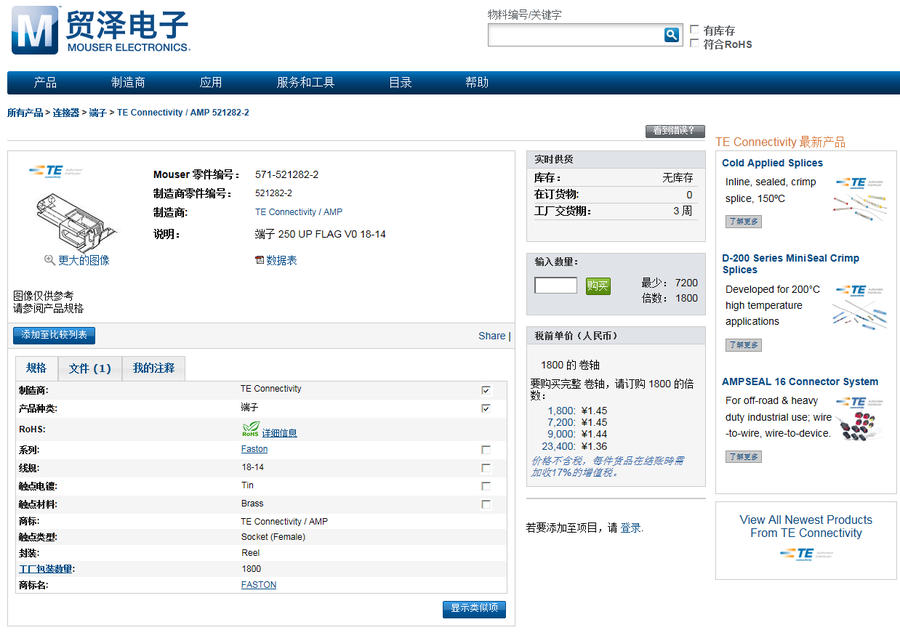Image resolution: width=900 pixels, height=638 pixels.
Task: Click the 登录 login link
Action: (x=630, y=528)
